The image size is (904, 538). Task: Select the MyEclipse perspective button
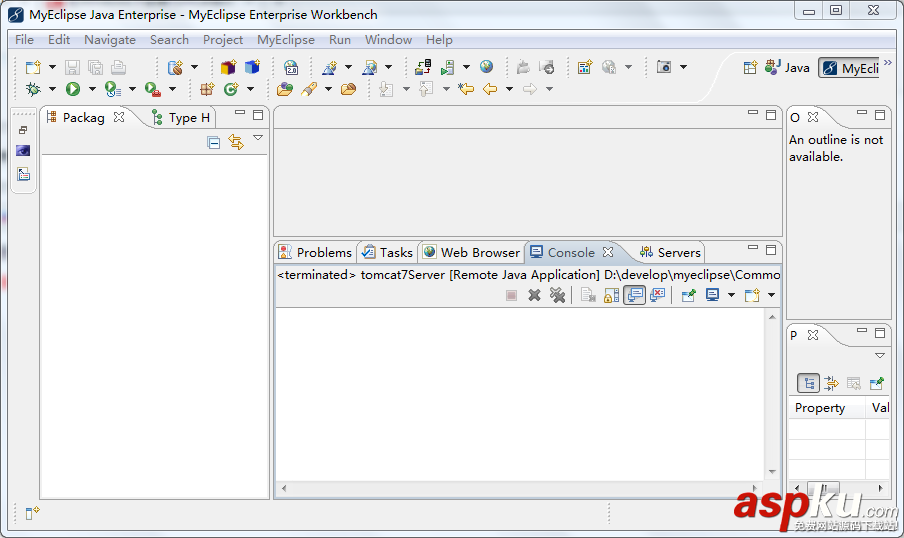click(x=851, y=68)
